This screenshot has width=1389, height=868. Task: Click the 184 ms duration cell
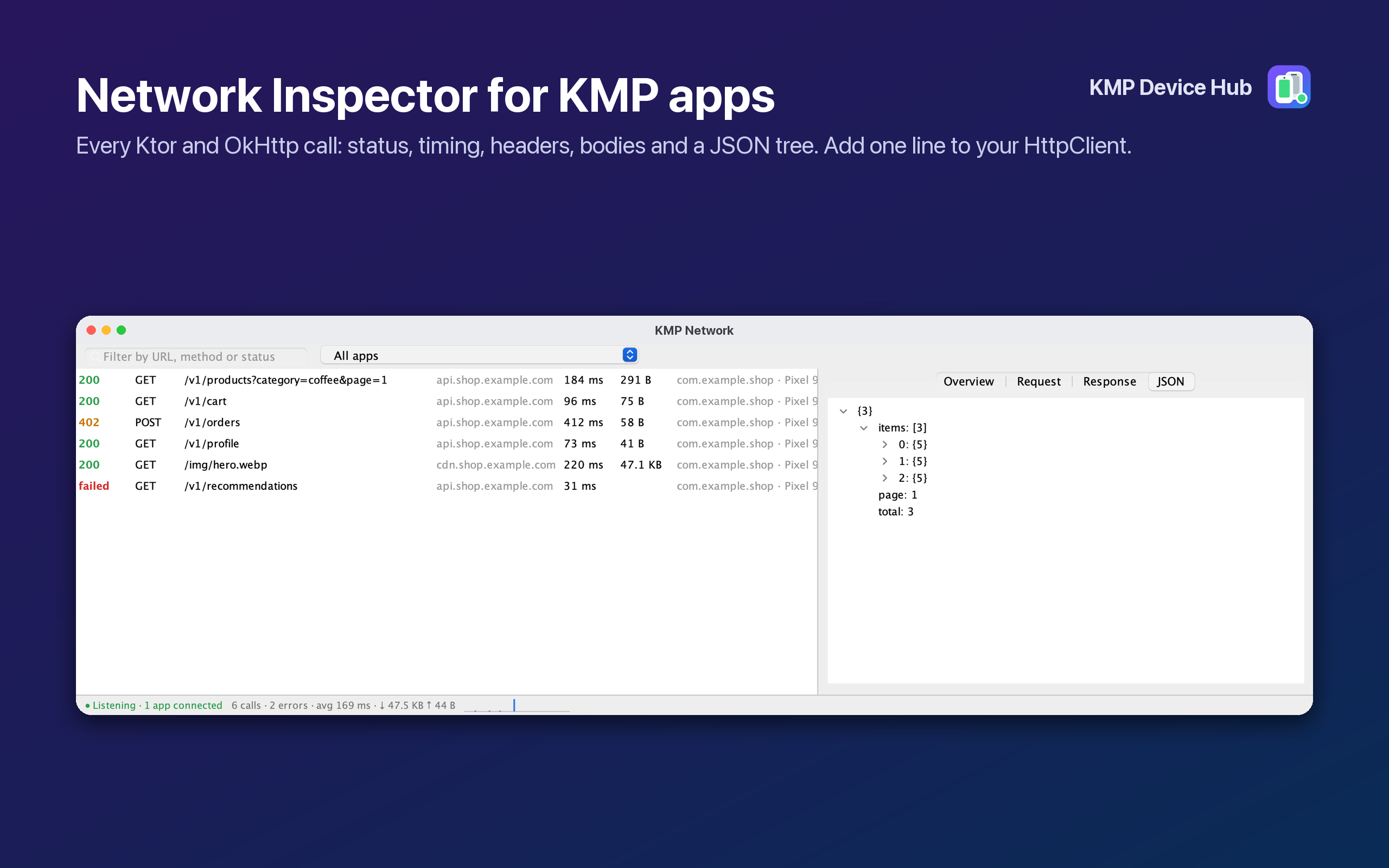point(583,380)
